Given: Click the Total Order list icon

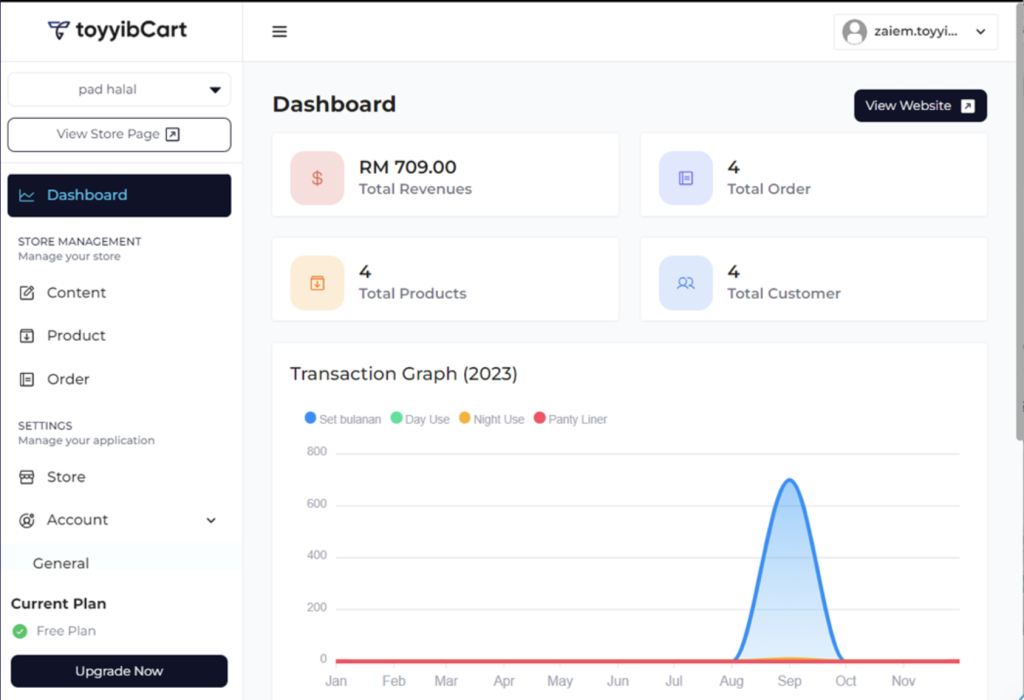Looking at the screenshot, I should [685, 178].
